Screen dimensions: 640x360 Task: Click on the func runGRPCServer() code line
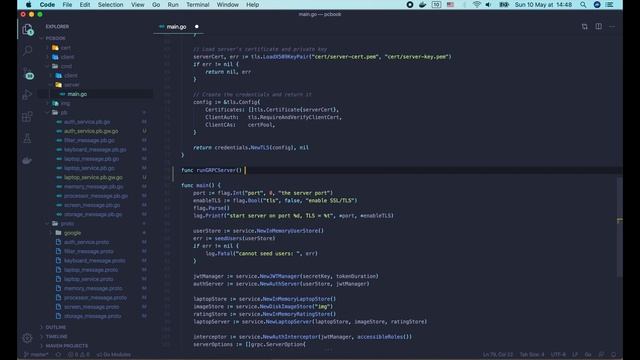point(212,170)
